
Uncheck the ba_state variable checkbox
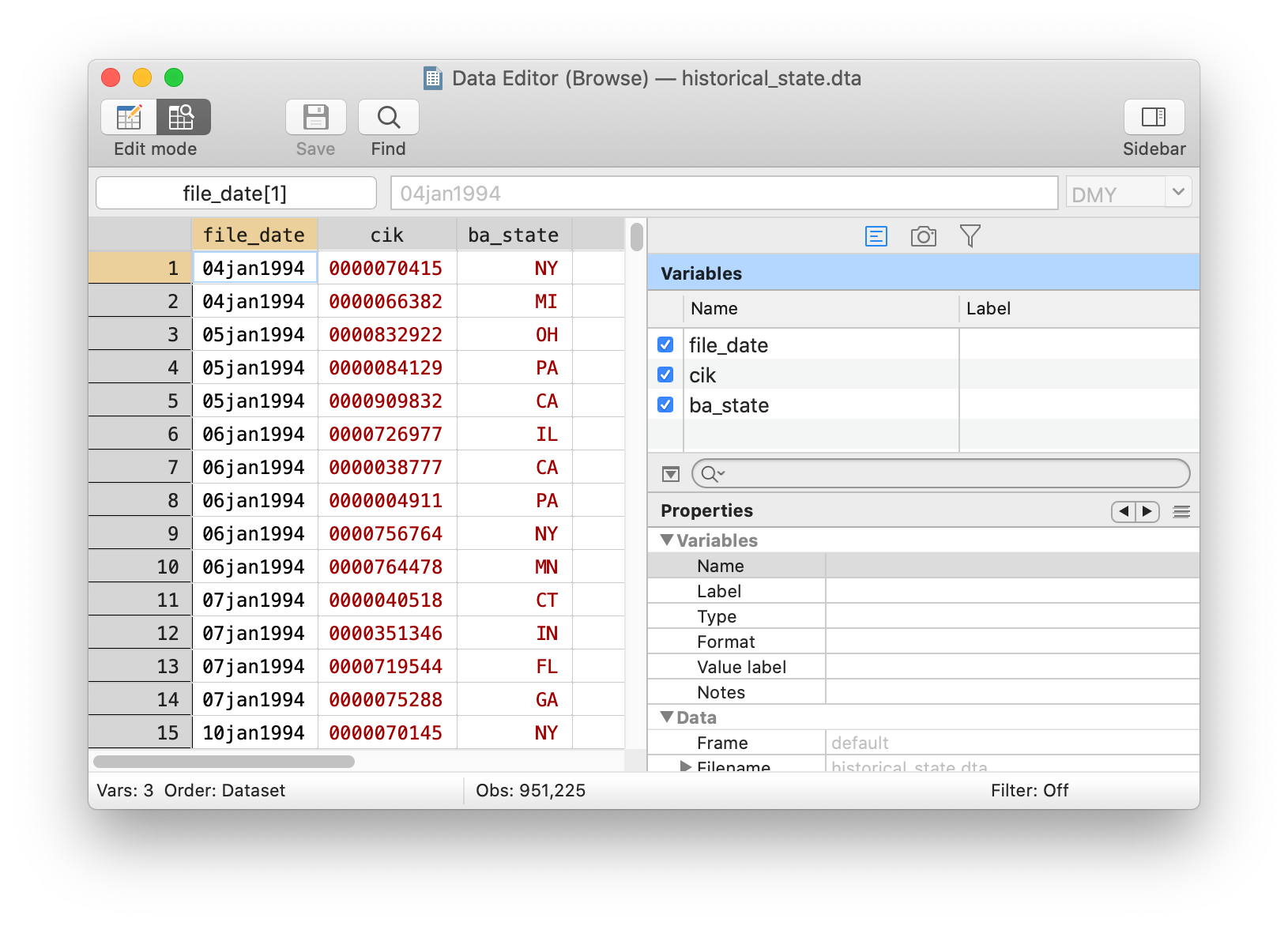point(665,405)
